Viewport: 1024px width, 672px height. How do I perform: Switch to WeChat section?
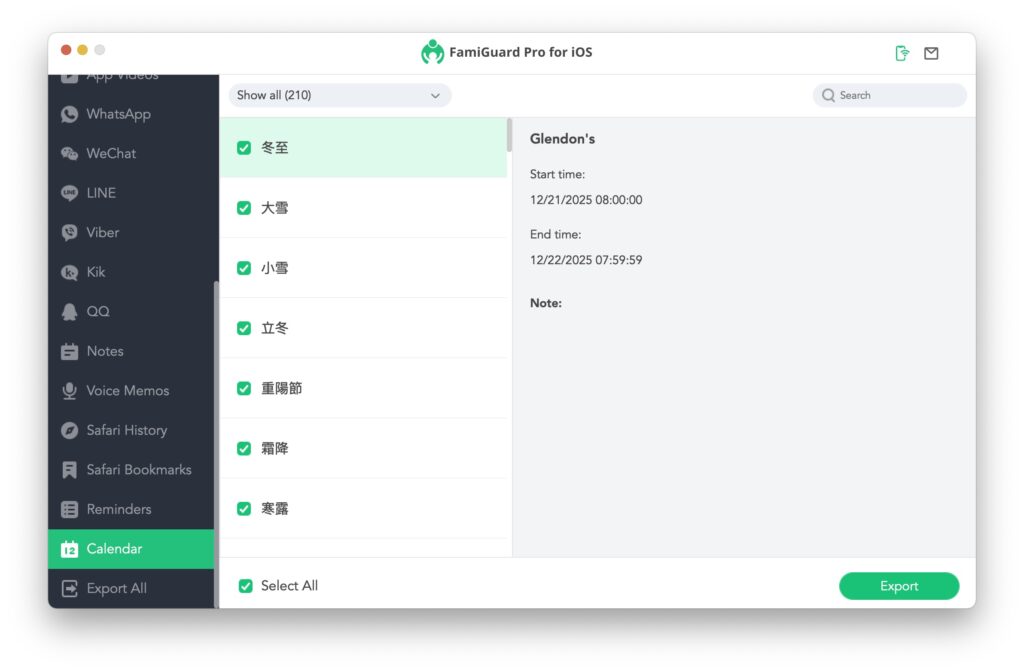(x=111, y=153)
